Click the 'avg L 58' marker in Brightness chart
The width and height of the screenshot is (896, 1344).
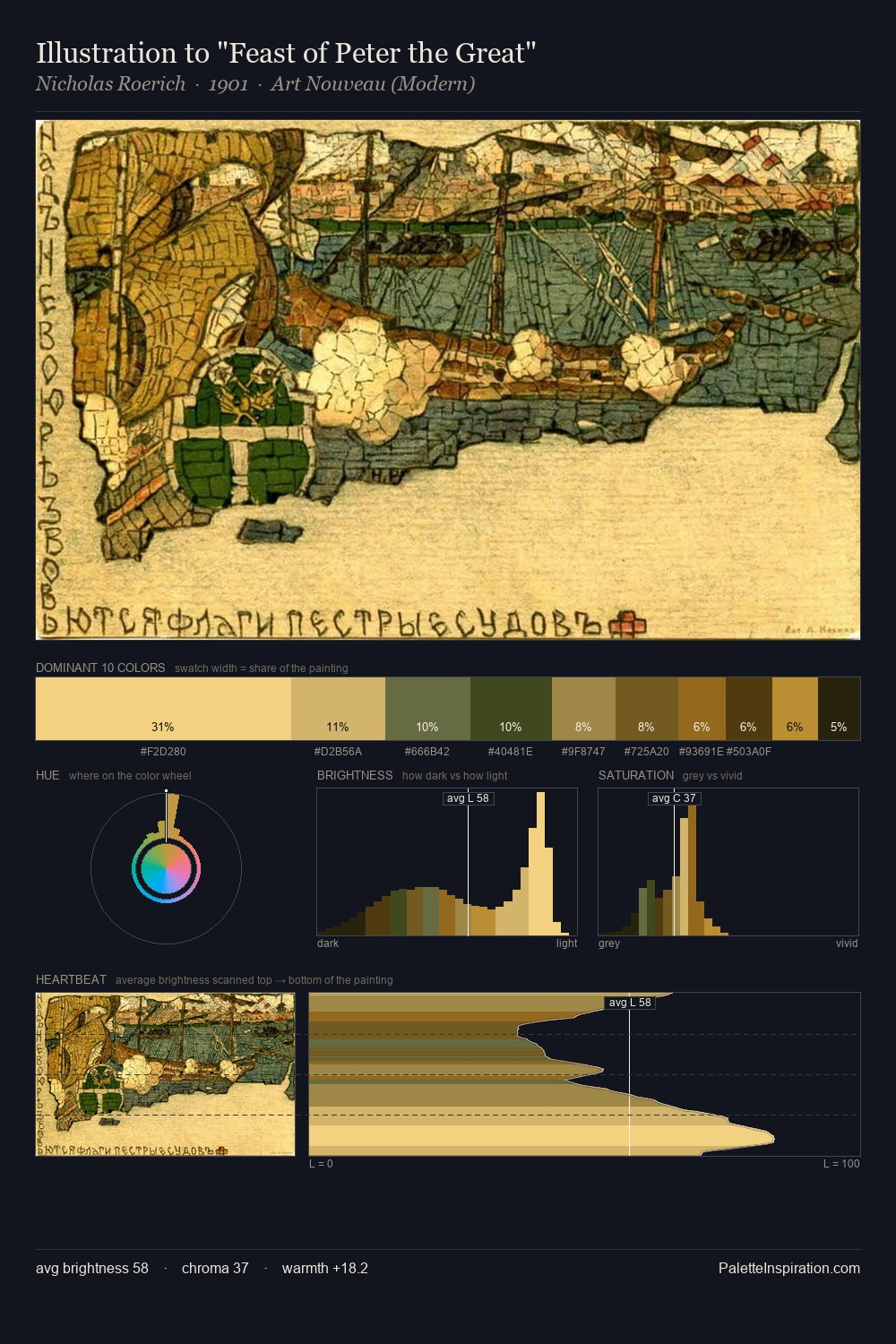coord(469,798)
